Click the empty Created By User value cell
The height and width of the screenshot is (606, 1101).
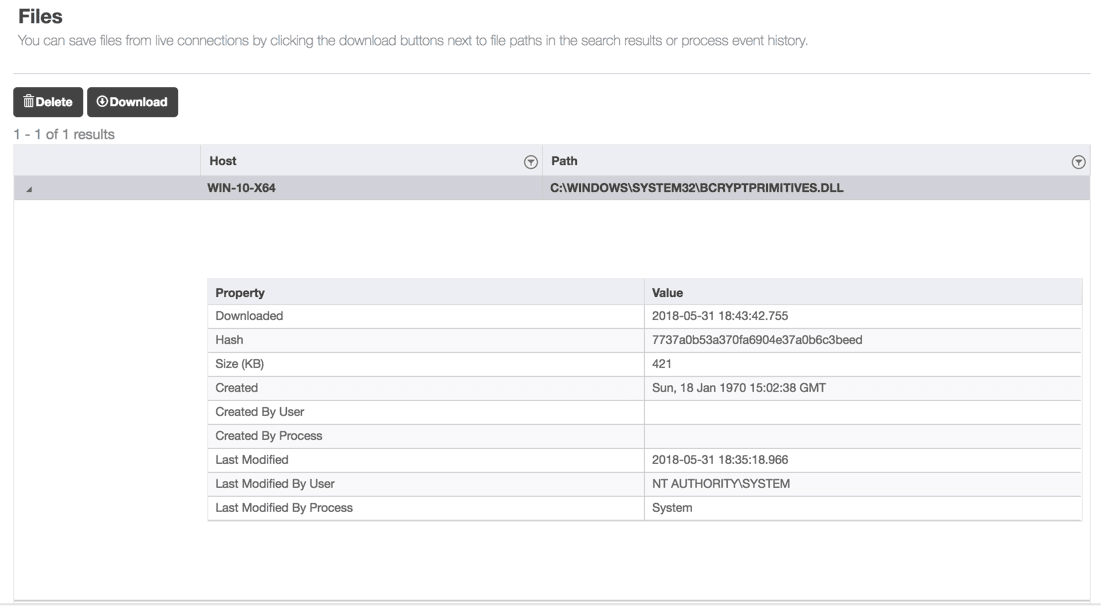pos(862,412)
